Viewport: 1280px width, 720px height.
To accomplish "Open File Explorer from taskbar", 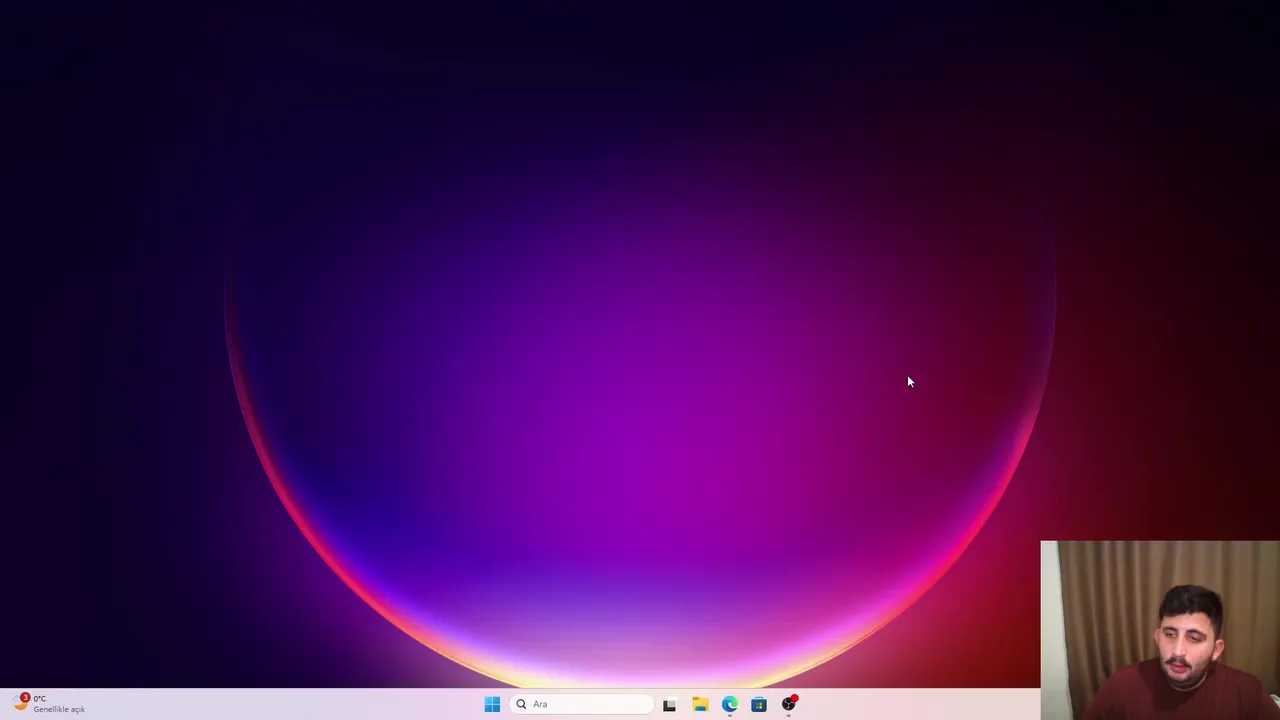I will (700, 705).
